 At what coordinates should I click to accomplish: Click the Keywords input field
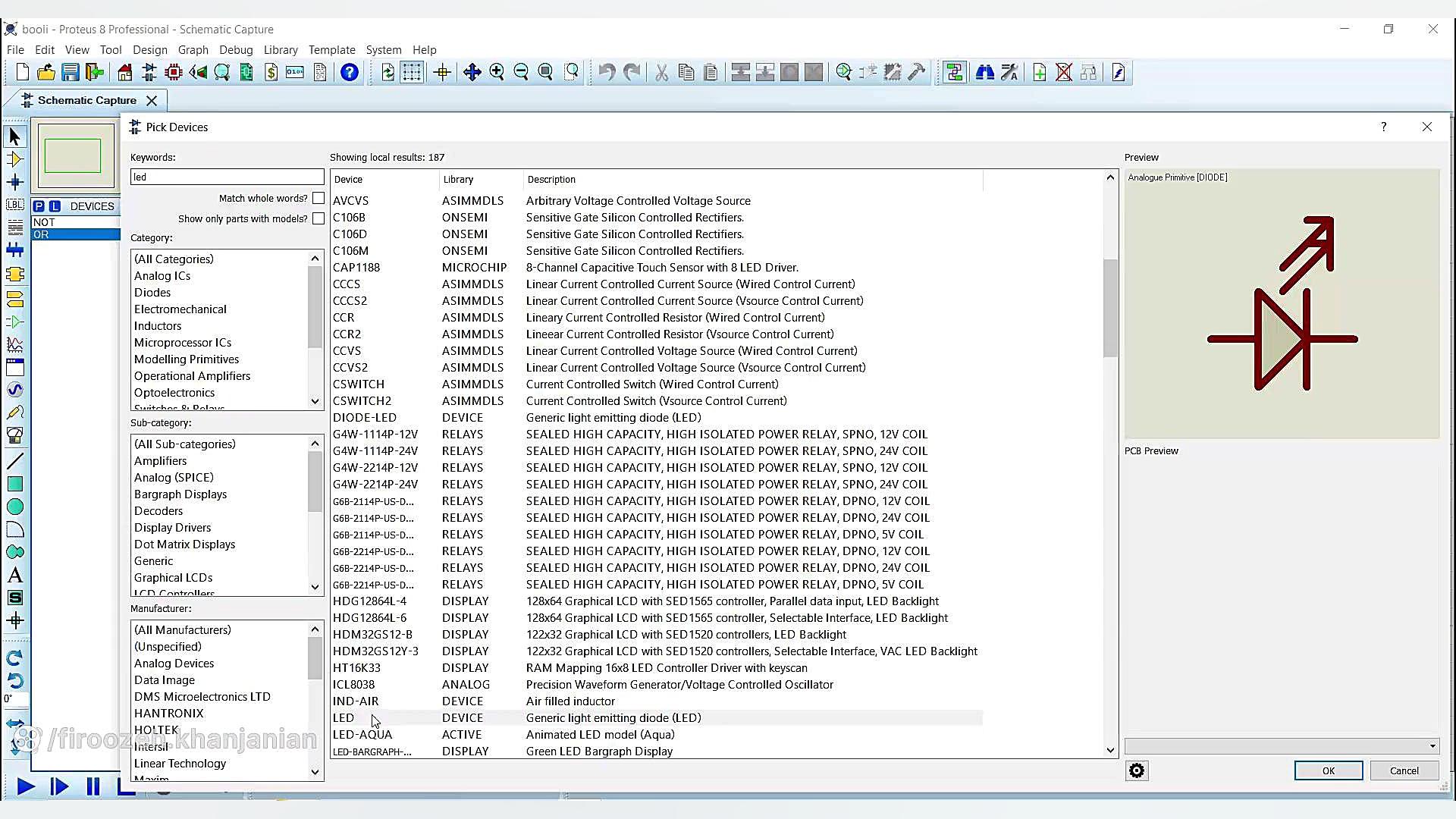tap(227, 177)
